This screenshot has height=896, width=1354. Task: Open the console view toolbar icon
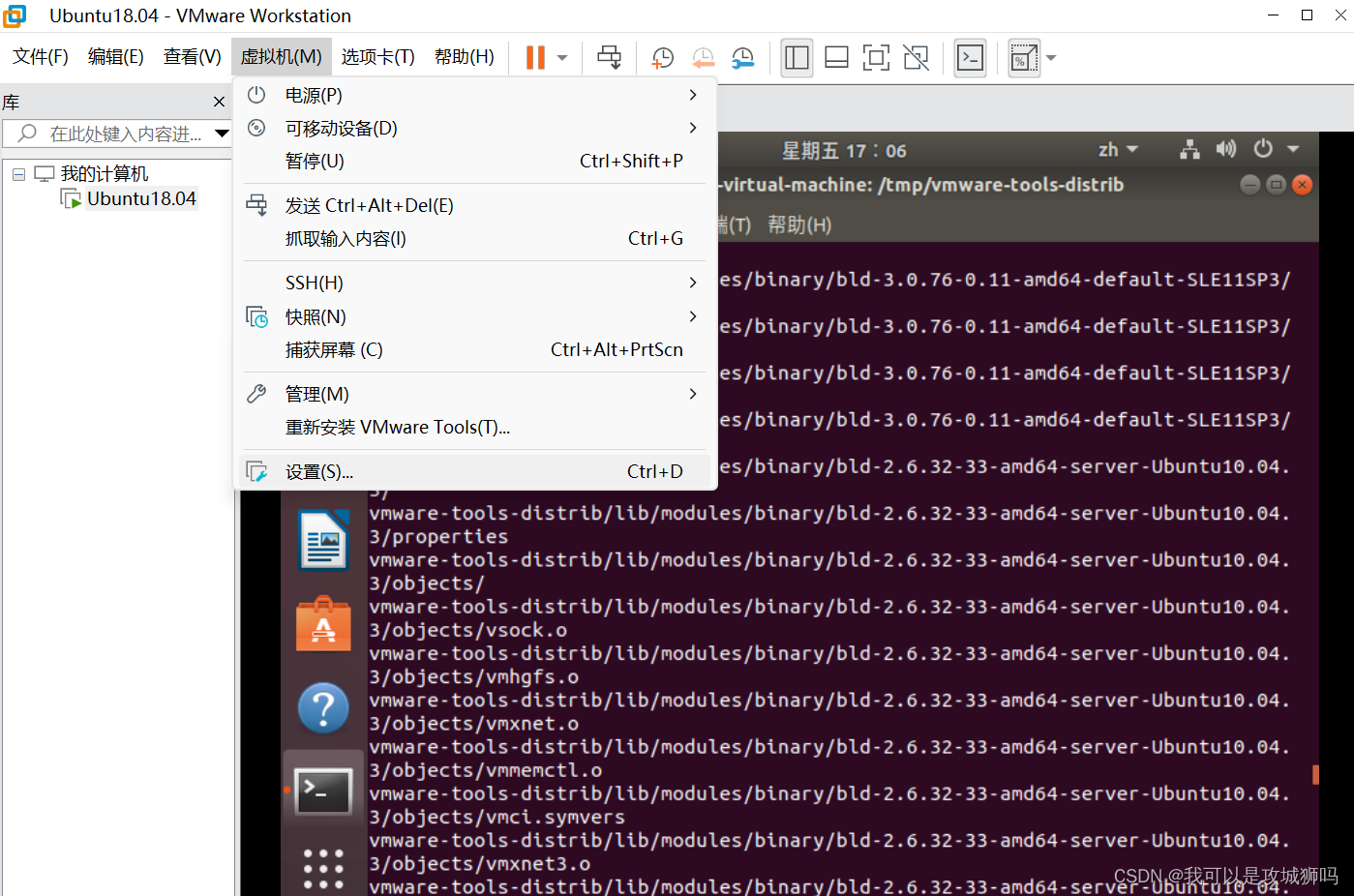coord(970,58)
